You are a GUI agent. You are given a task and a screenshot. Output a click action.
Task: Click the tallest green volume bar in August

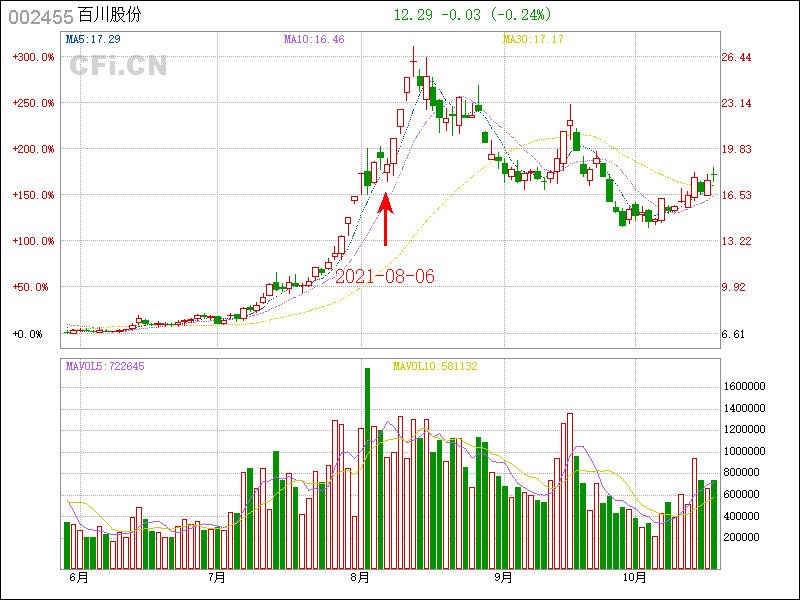[x=367, y=468]
